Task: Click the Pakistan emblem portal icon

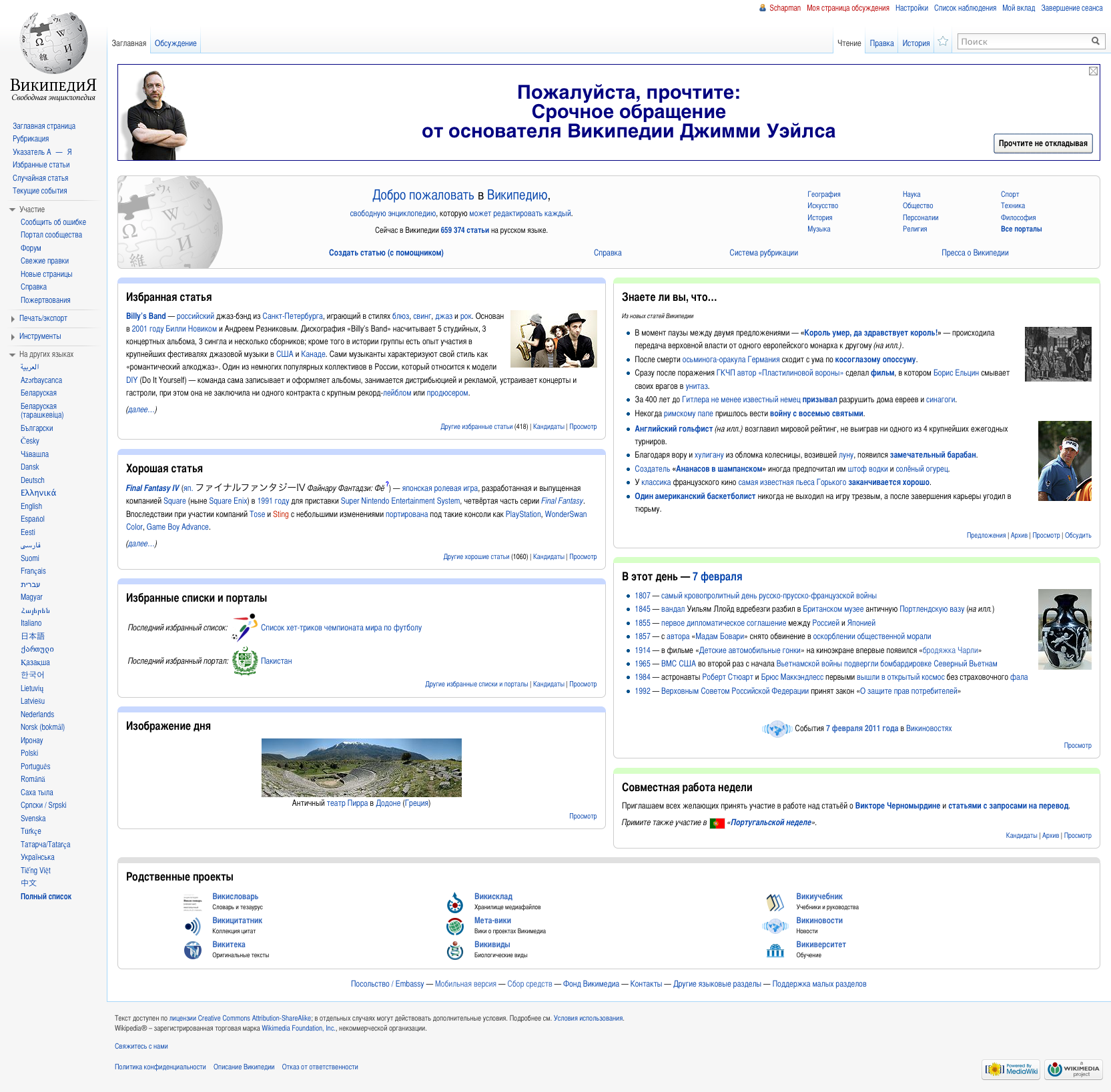Action: 245,660
